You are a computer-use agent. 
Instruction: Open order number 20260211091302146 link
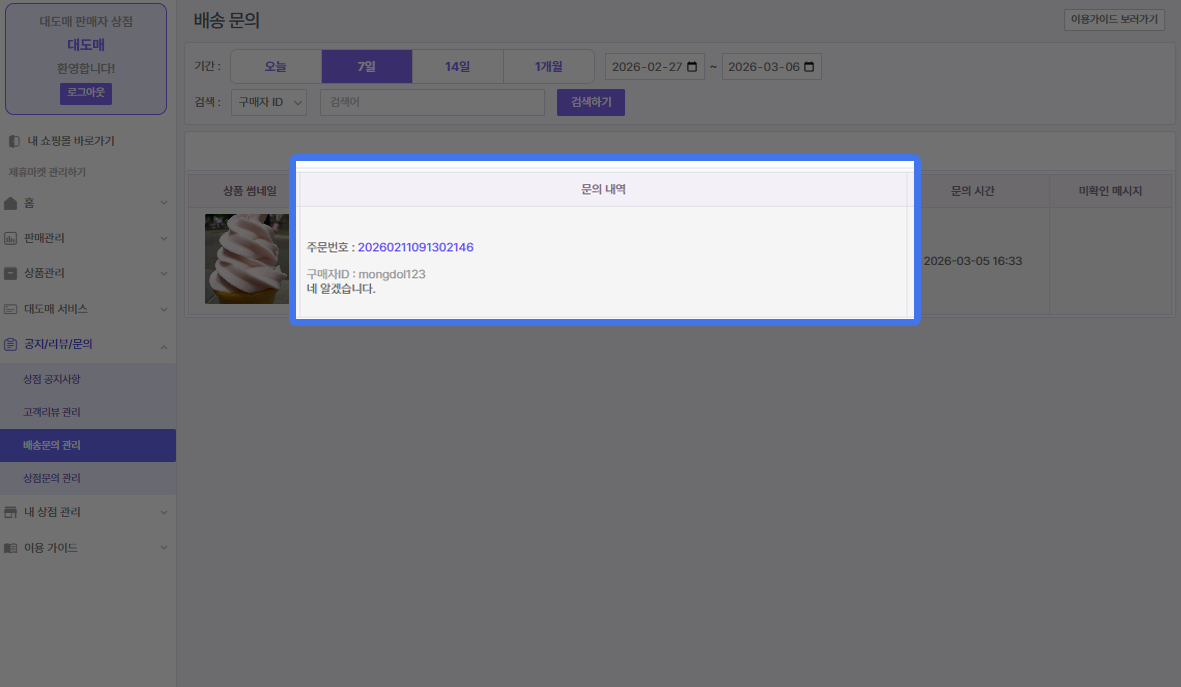415,247
